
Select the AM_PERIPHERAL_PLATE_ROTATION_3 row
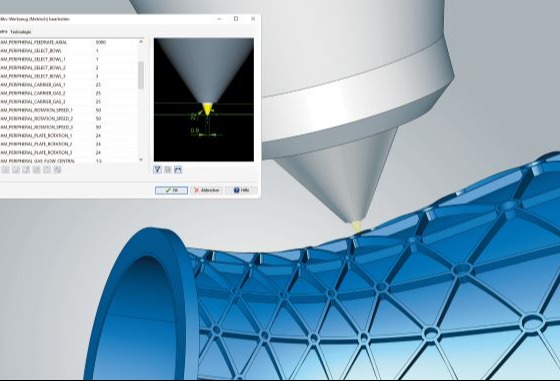(x=69, y=153)
